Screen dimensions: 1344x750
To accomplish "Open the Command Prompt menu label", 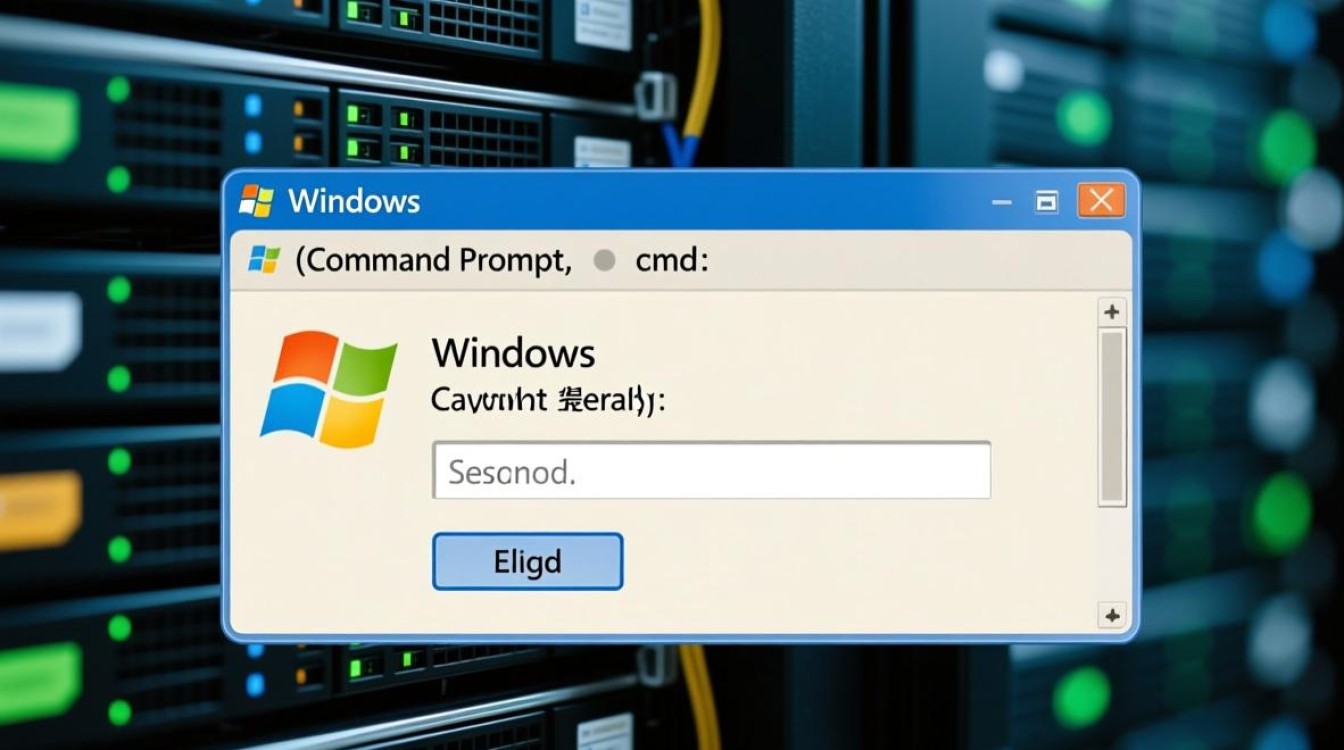I will [433, 260].
